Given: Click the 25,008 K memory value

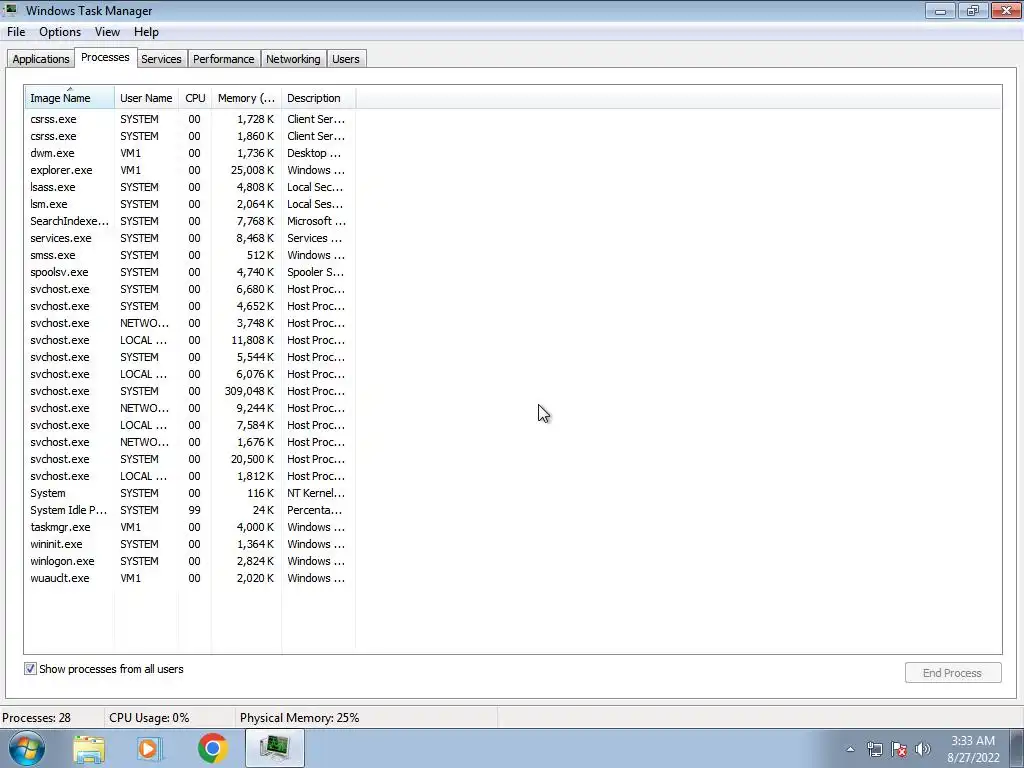Looking at the screenshot, I should tap(252, 170).
